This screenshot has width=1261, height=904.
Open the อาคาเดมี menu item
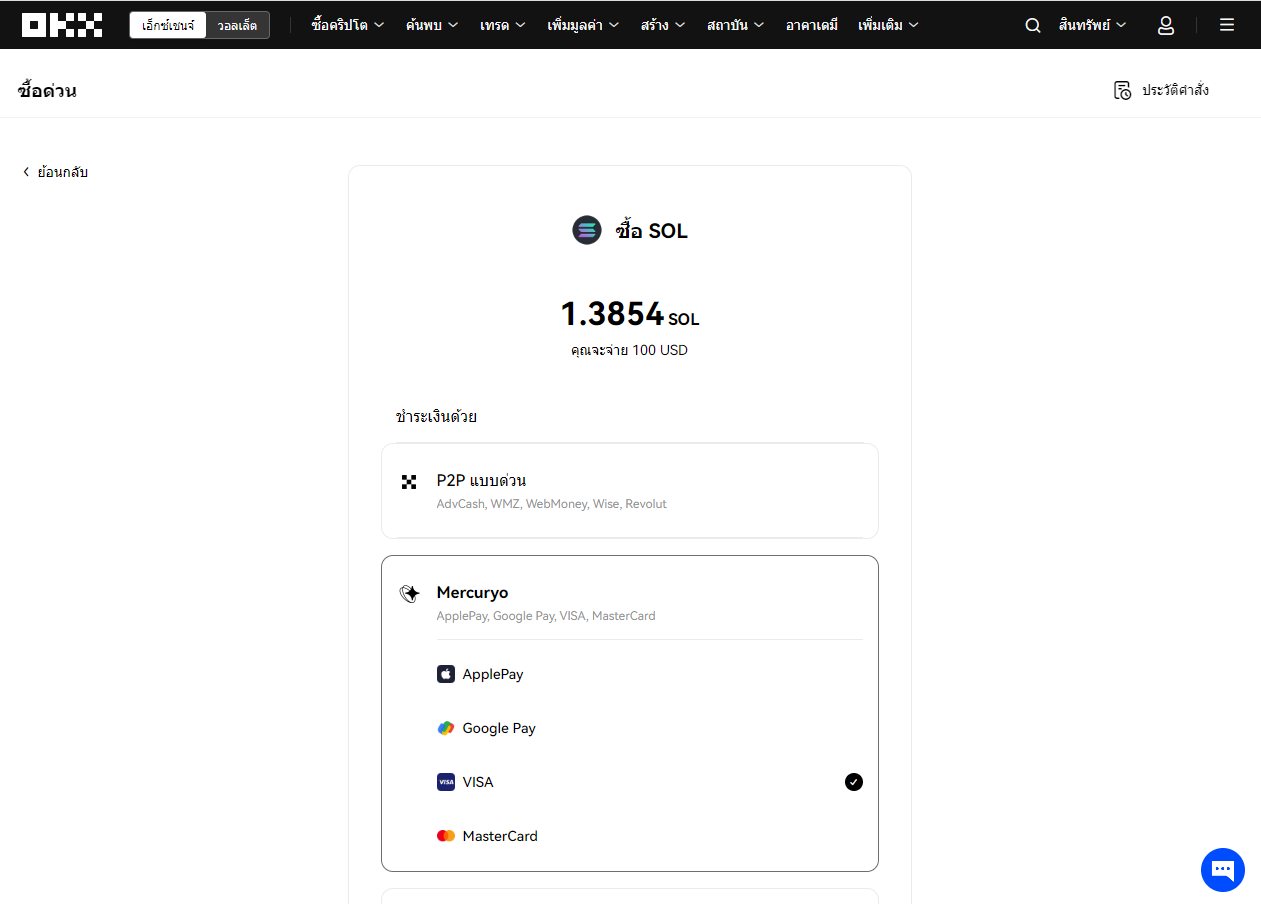pos(811,25)
